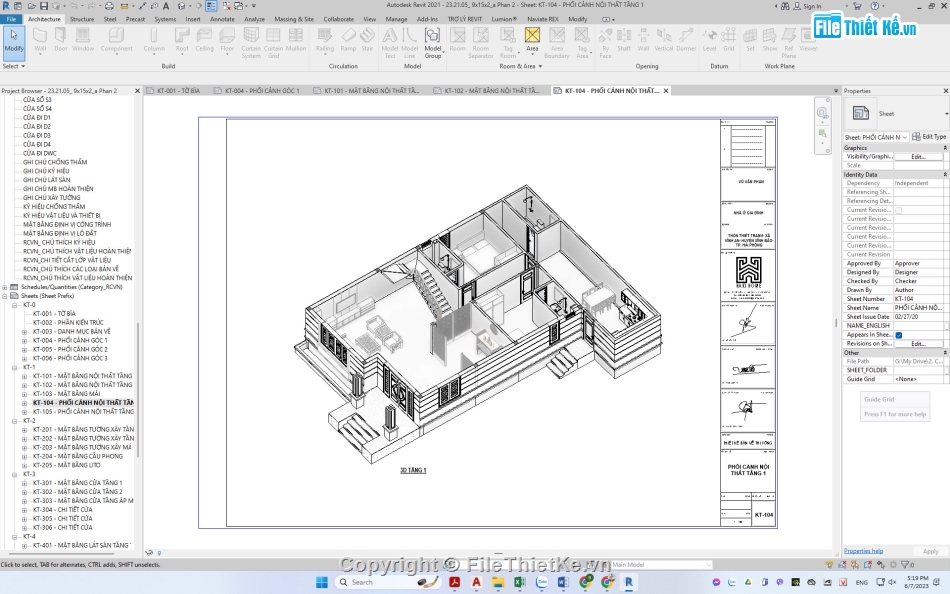Click the Sheet Number value KT-104

coord(918,299)
